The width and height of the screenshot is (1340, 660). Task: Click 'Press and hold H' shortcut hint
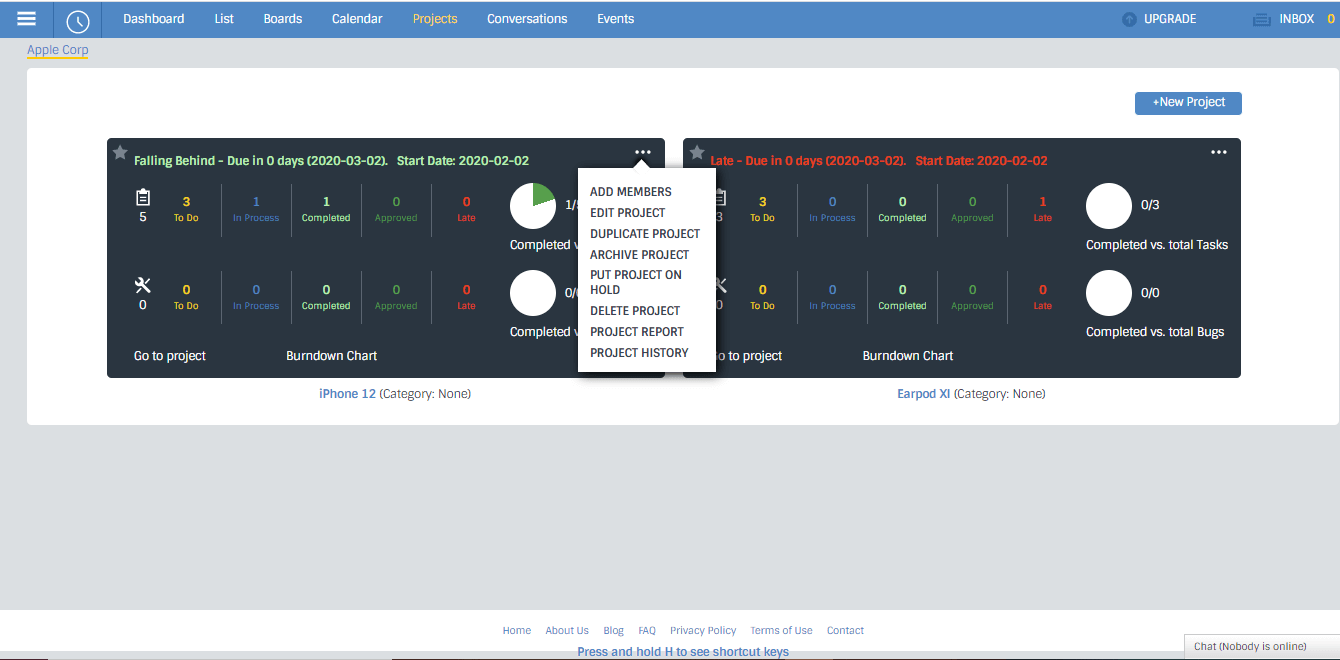(x=683, y=652)
